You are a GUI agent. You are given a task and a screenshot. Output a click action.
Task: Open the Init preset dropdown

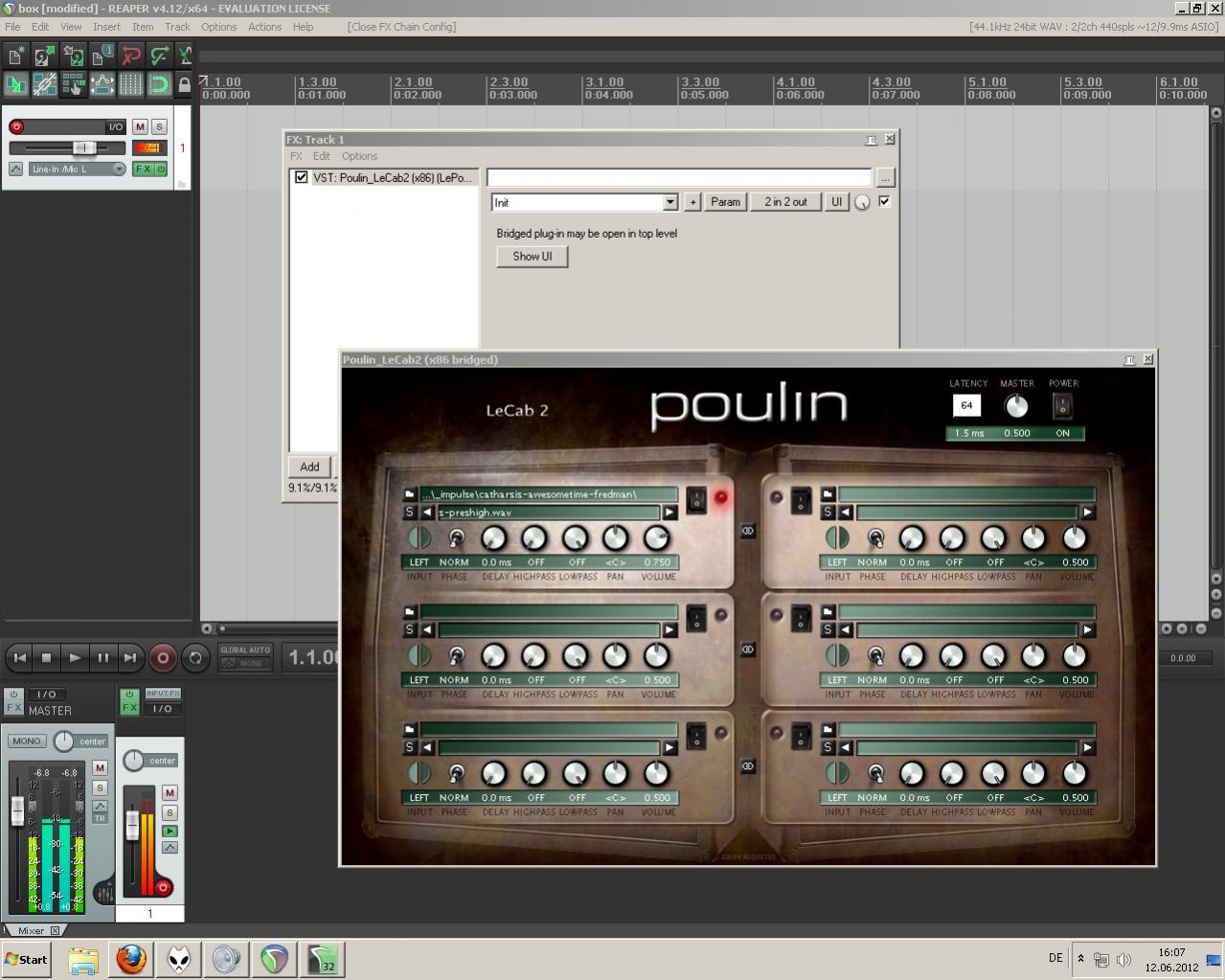tap(670, 202)
